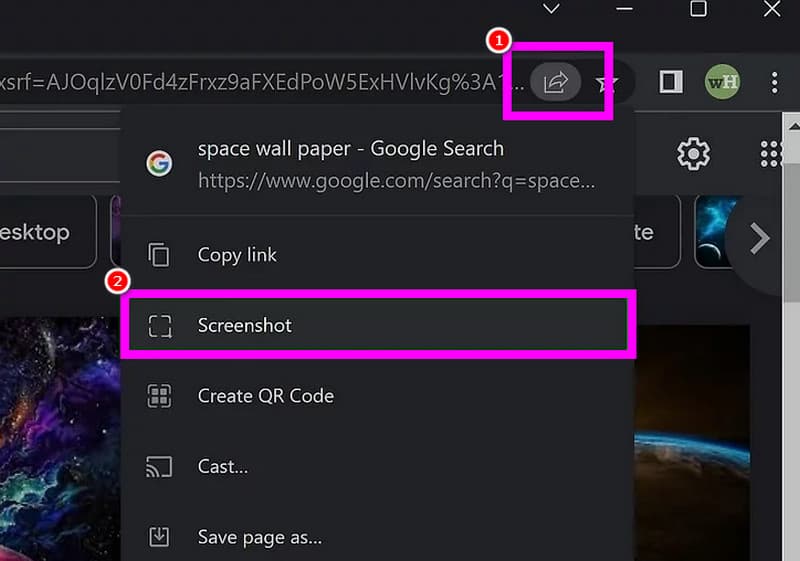This screenshot has width=800, height=561.
Task: Open Chrome side panel icon
Action: [671, 82]
